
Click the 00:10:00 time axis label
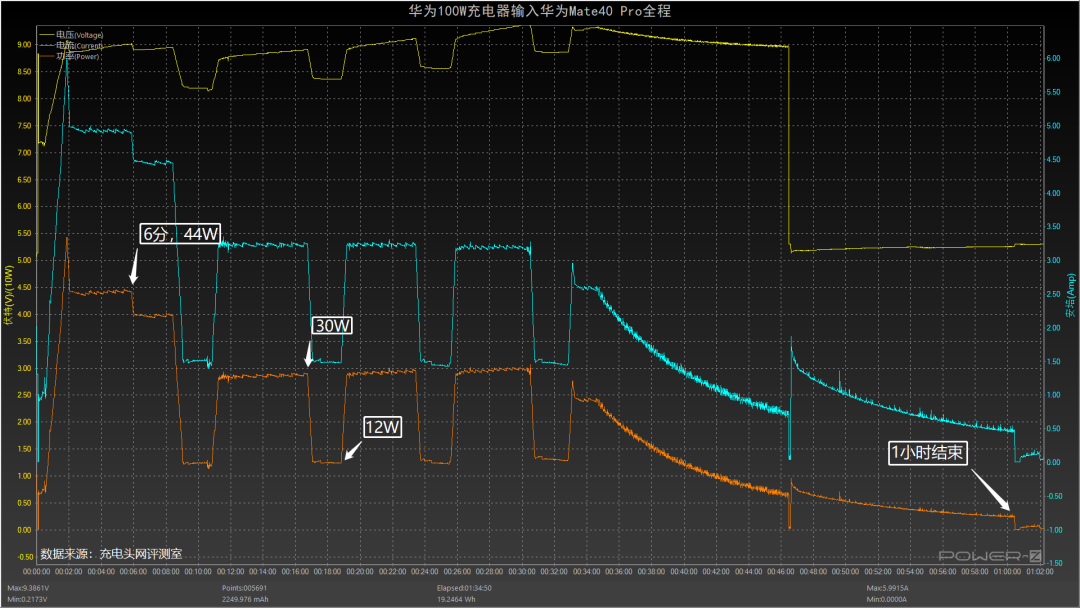point(198,572)
